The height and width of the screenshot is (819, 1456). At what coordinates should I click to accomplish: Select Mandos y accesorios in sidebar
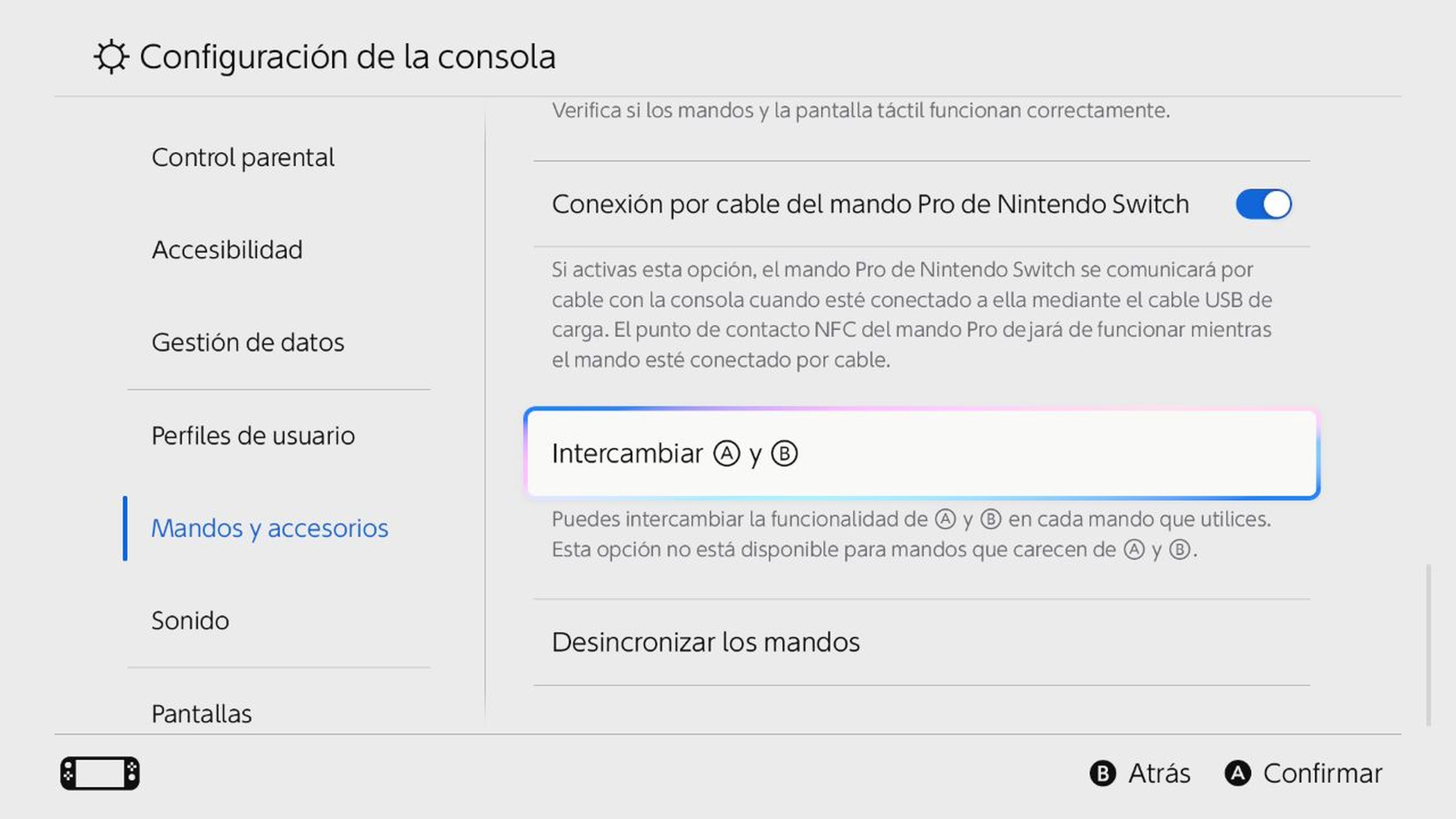[270, 529]
